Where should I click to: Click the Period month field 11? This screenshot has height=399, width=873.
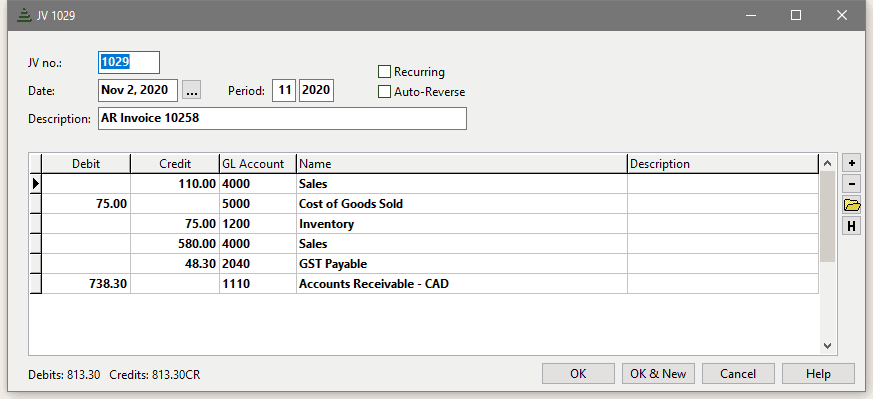click(284, 91)
